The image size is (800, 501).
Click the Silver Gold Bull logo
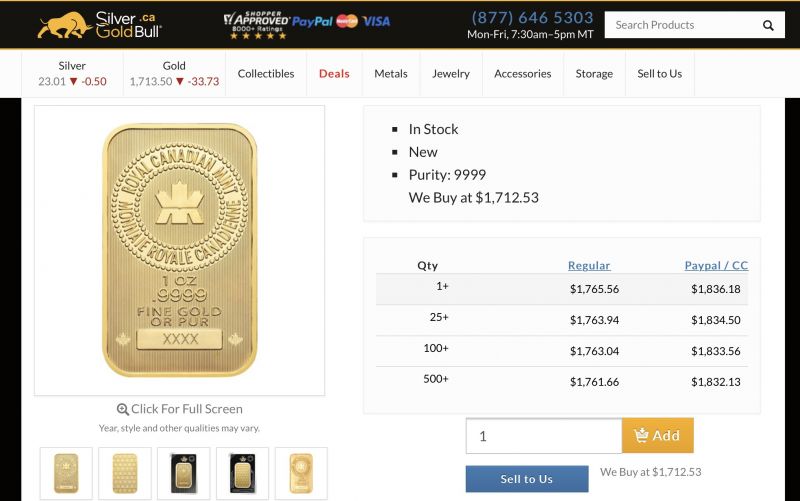(x=99, y=25)
